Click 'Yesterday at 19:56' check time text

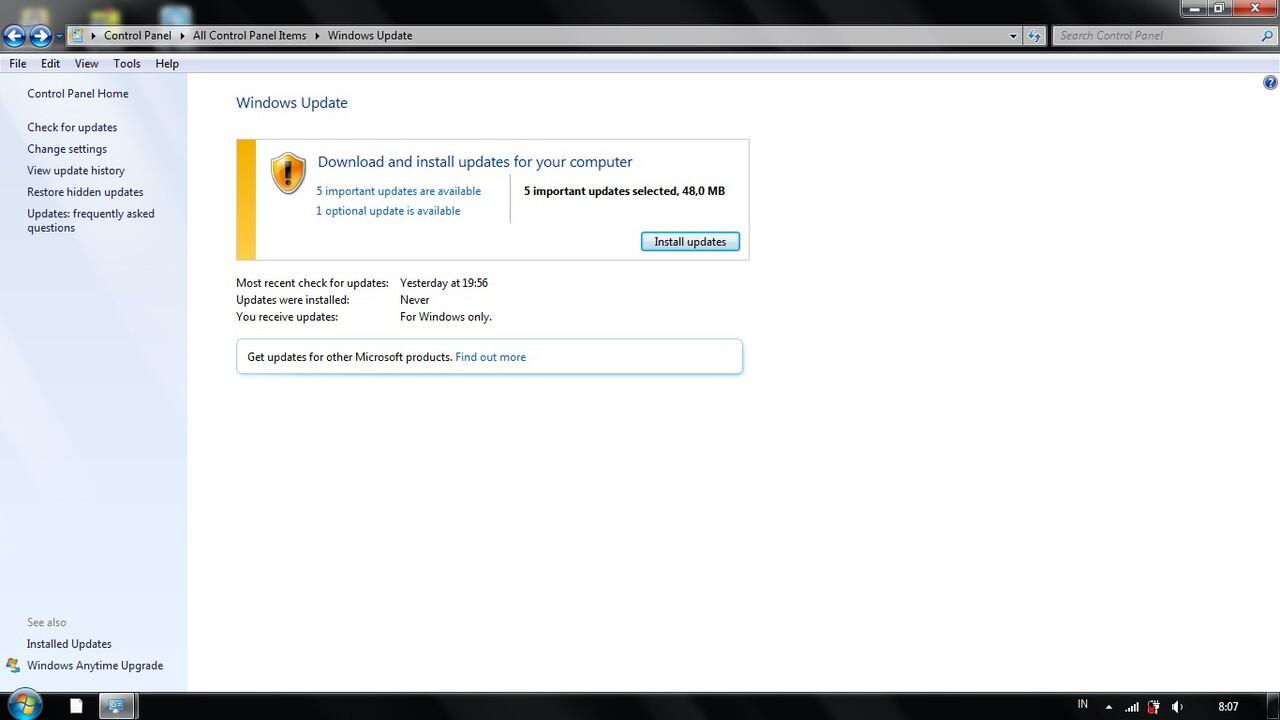(444, 283)
